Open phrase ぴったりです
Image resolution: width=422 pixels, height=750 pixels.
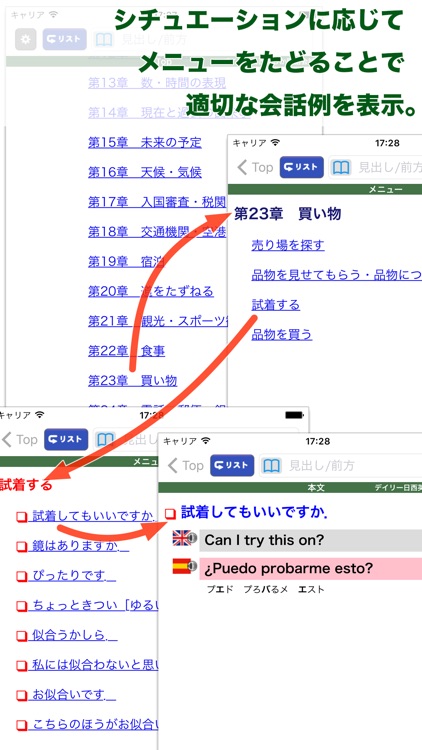(72, 576)
